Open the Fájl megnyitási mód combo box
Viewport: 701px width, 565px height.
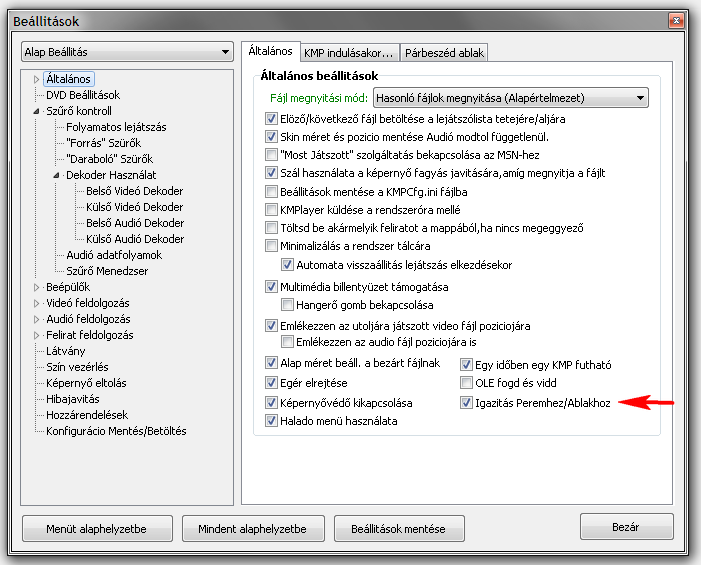coord(510,98)
